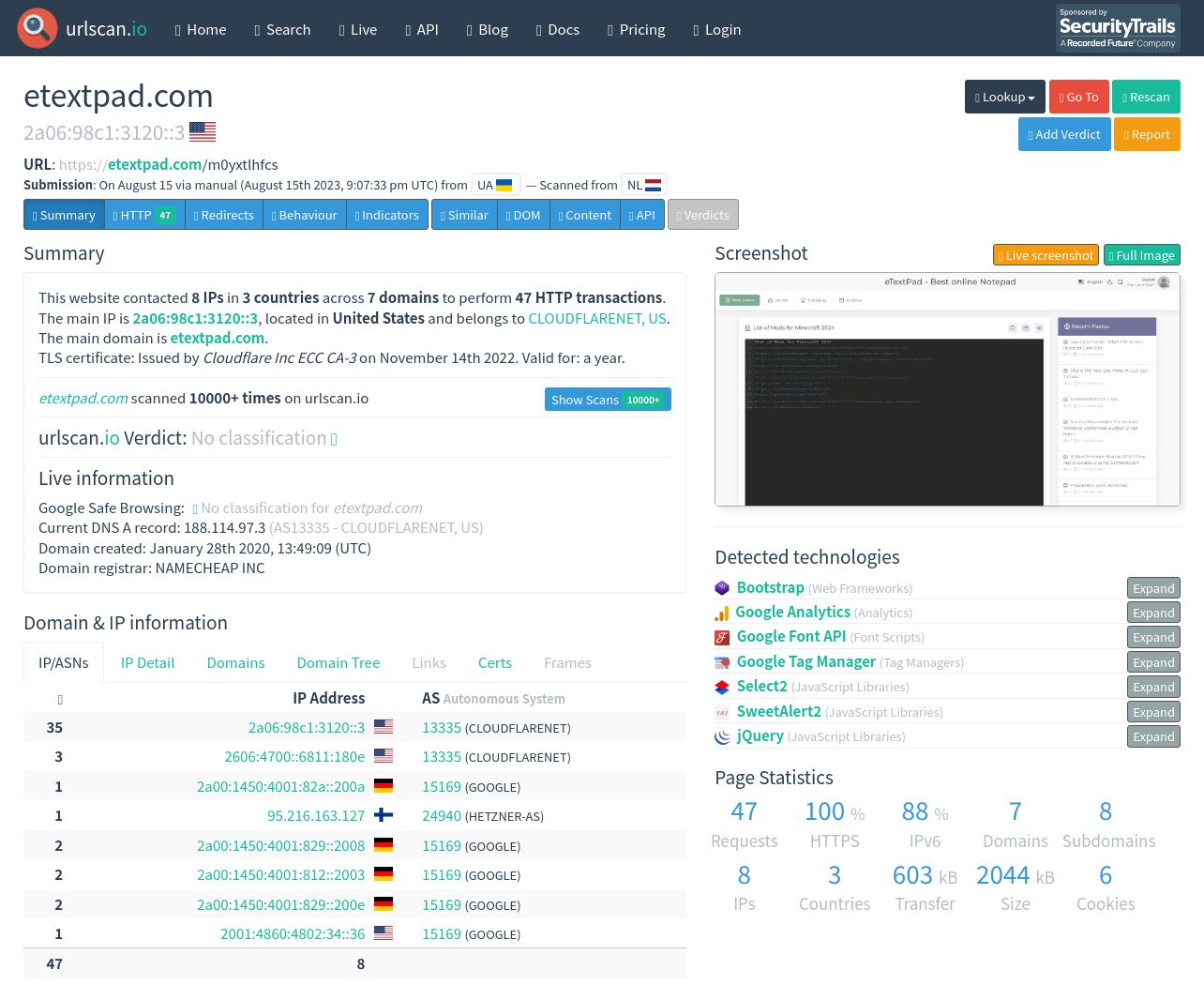Screen dimensions: 1204x1000
Task: Expand the Google Font API details
Action: [x=1153, y=637]
